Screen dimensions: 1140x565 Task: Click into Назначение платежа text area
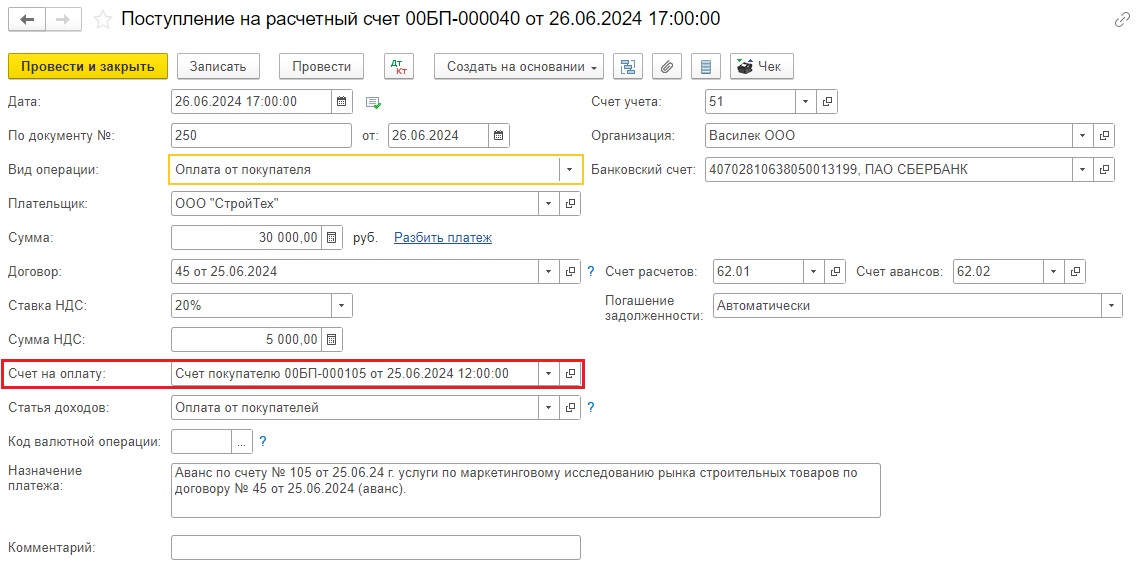(526, 490)
